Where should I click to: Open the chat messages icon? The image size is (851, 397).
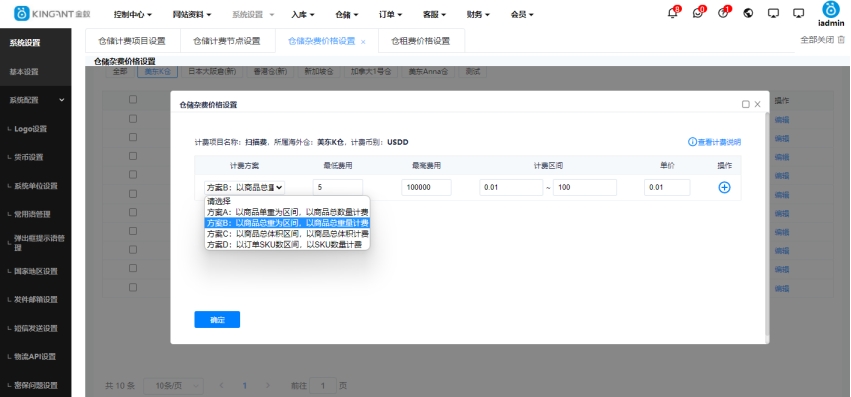pos(697,13)
